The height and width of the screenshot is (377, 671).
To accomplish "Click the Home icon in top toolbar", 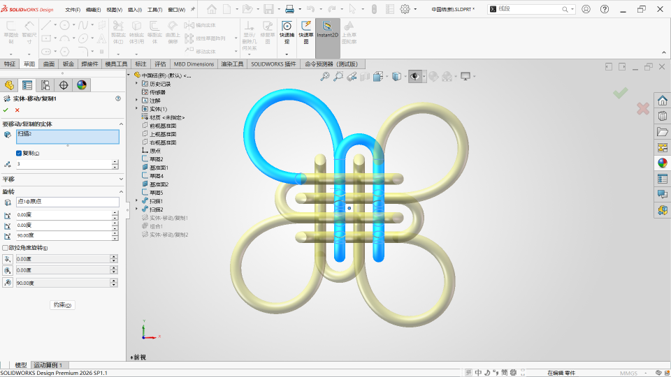I will (211, 9).
